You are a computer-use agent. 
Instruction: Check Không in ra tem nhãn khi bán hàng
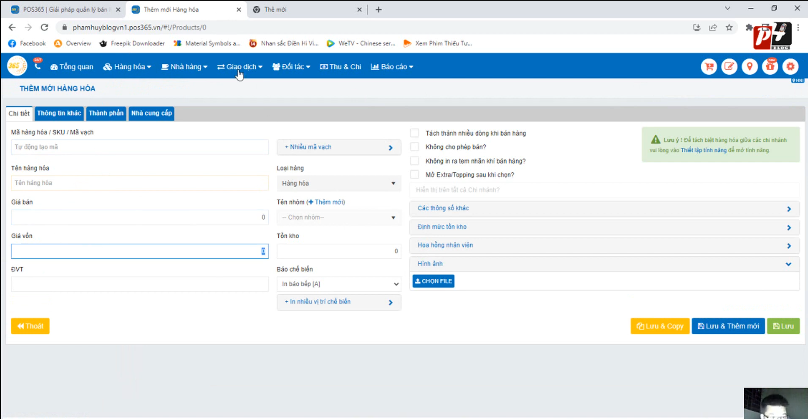(414, 161)
